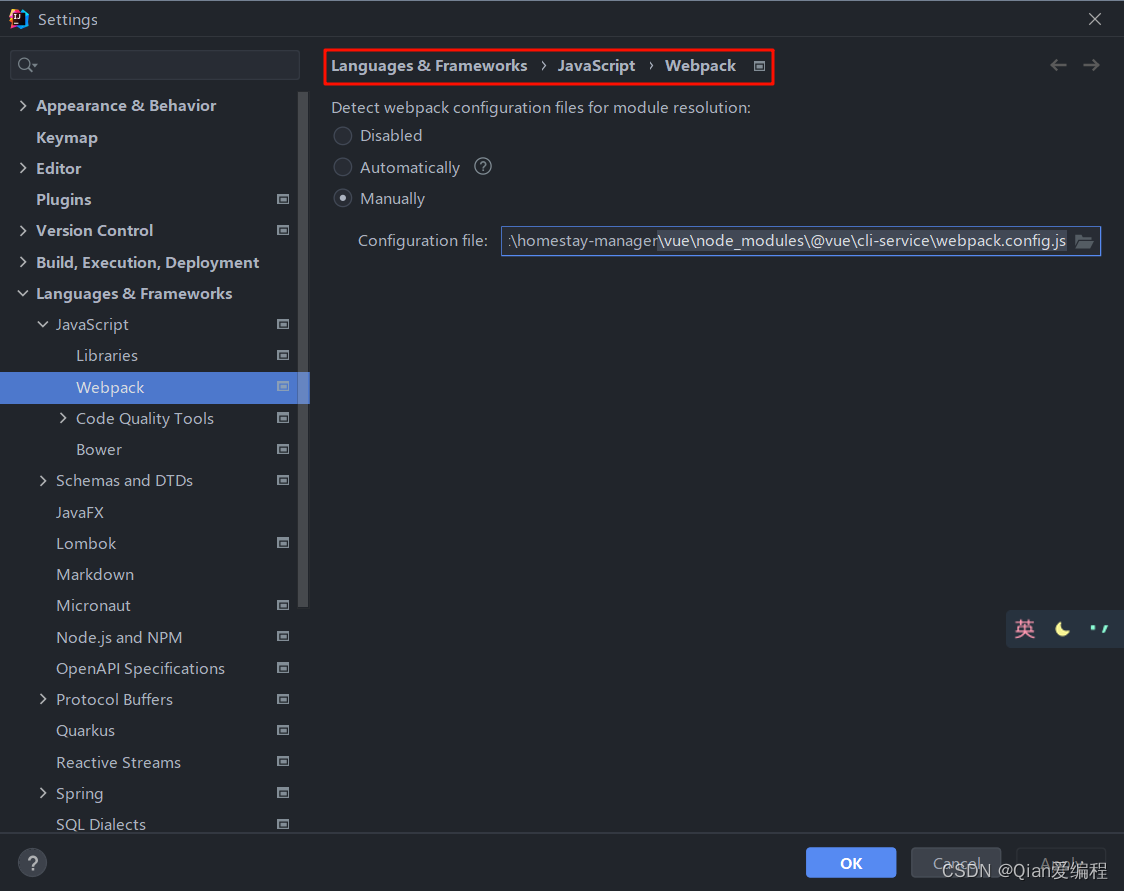Image resolution: width=1124 pixels, height=891 pixels.
Task: Click the browse folder icon for Configuration file
Action: [1084, 242]
